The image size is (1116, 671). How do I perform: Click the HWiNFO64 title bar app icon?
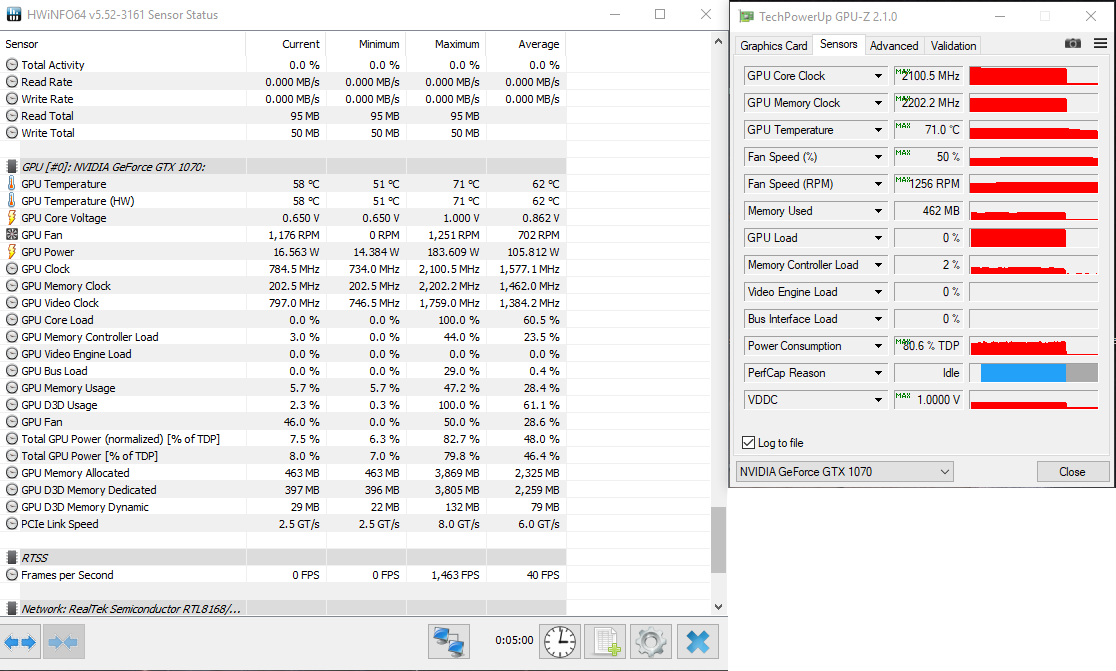(14, 14)
